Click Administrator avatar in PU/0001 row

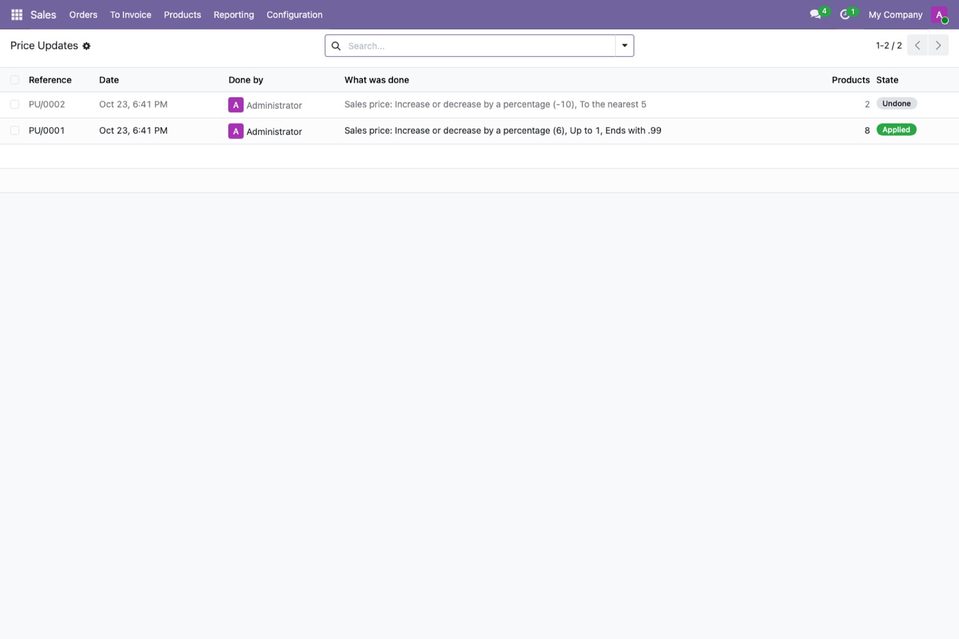235,131
